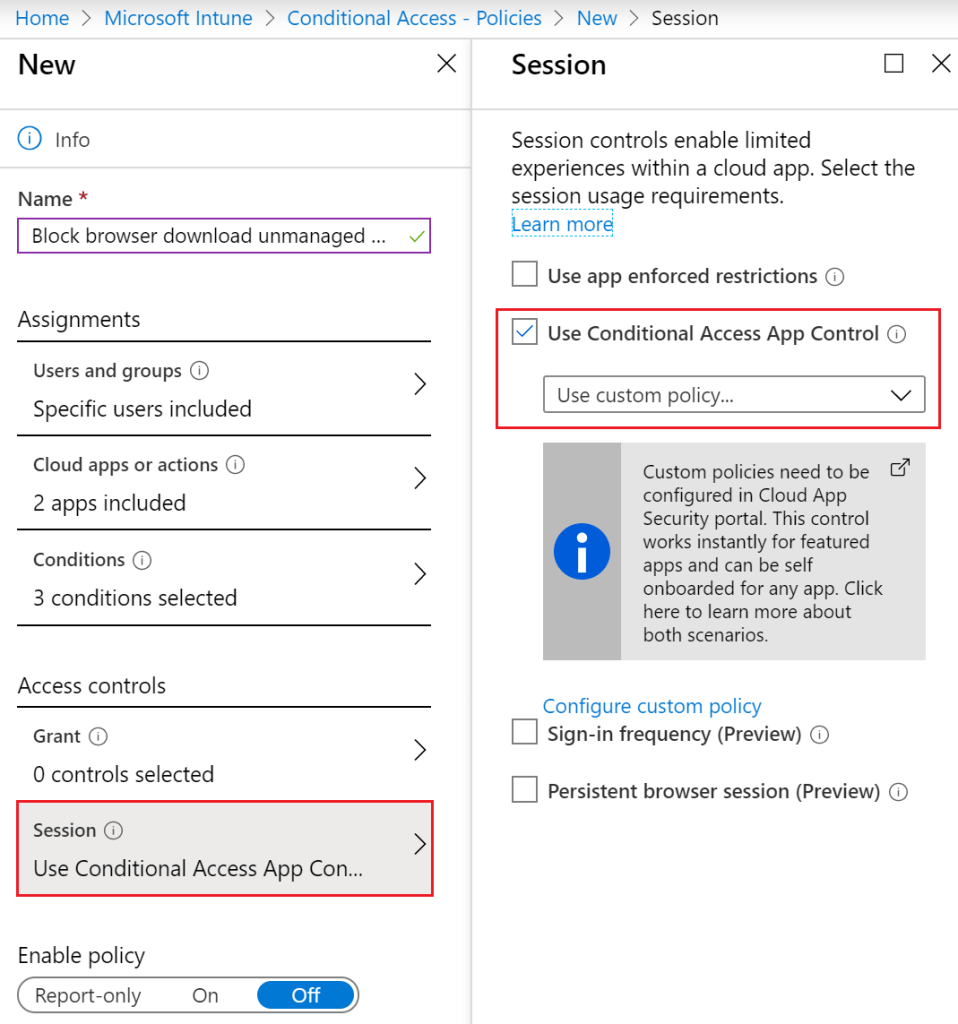Image resolution: width=958 pixels, height=1024 pixels.
Task: Click Configure custom policy link
Action: (652, 706)
